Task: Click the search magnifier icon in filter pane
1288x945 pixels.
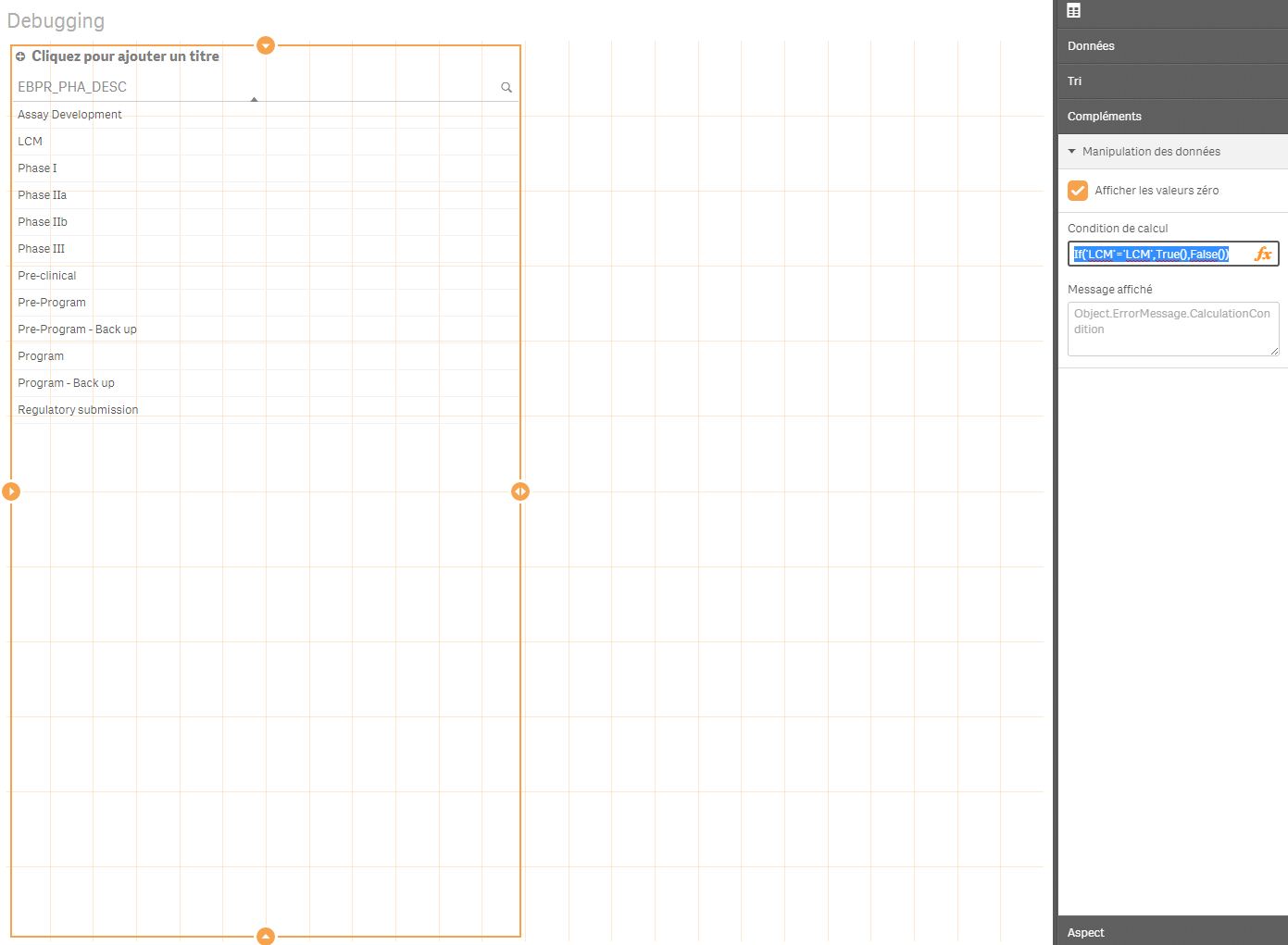Action: (506, 87)
